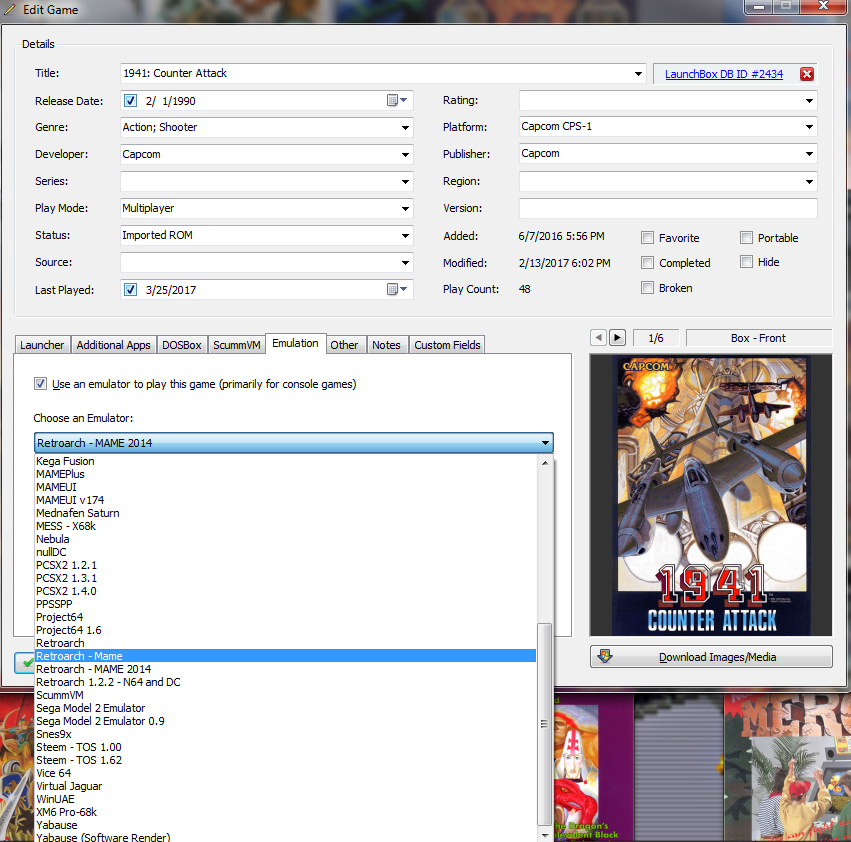The image size is (851, 842).
Task: Choose WinUAE from the list
Action: tap(285, 799)
